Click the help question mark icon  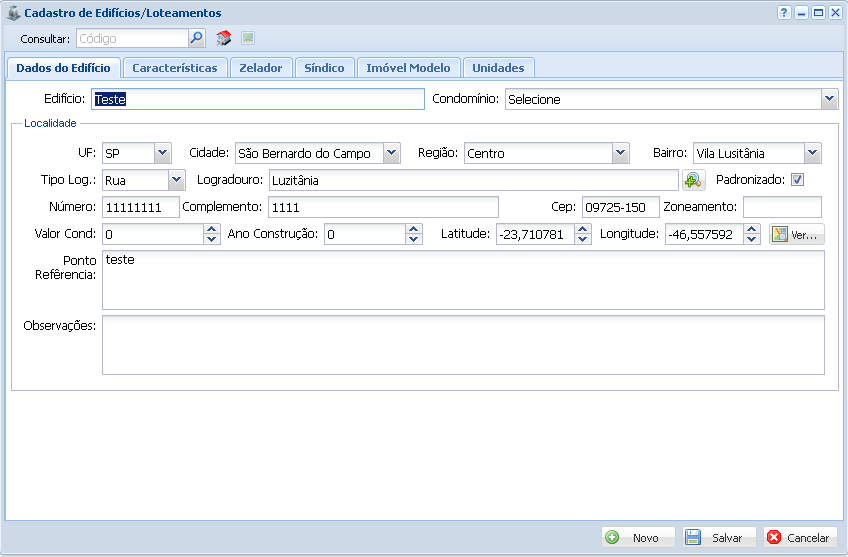coord(784,12)
